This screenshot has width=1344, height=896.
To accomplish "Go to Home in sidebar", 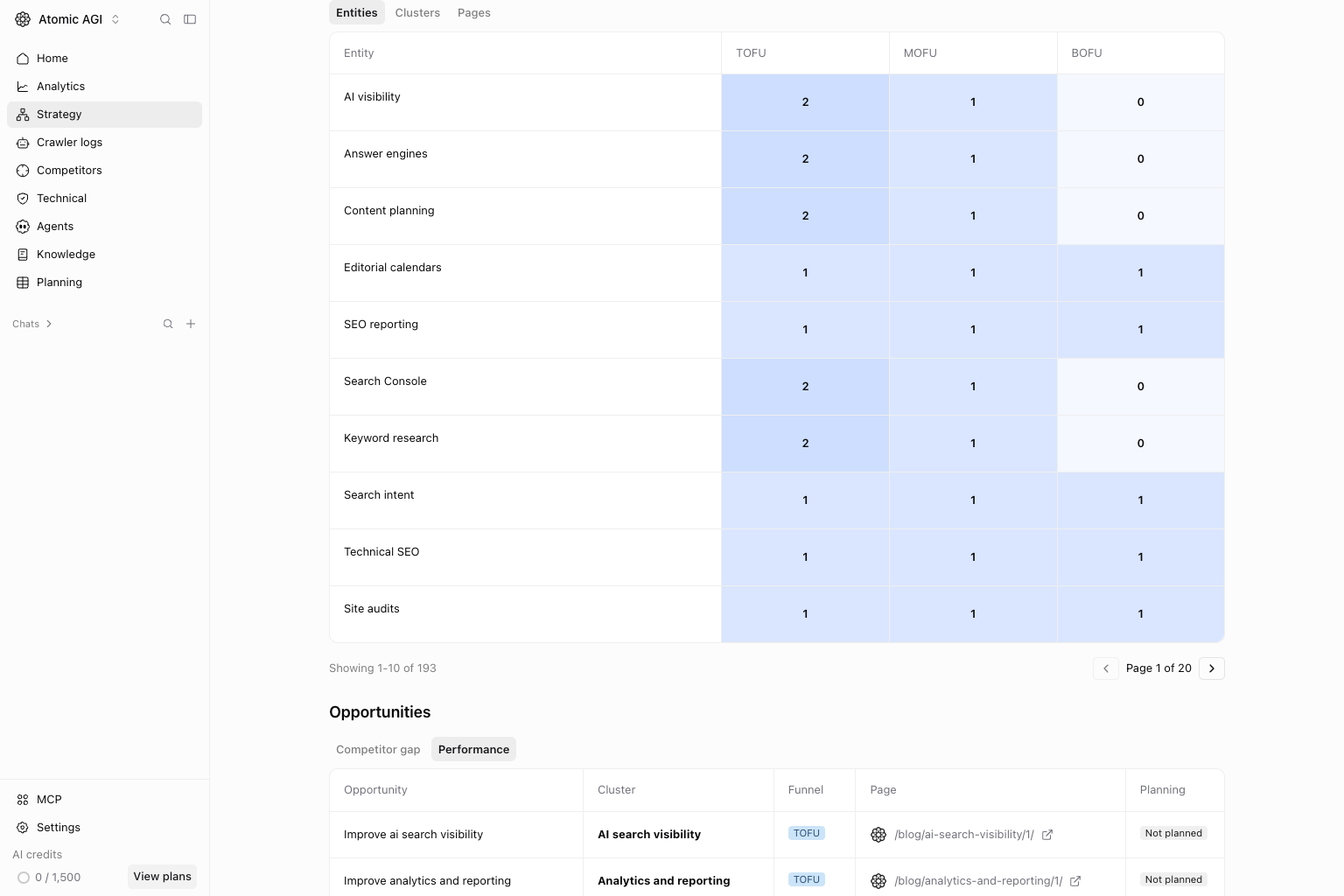I will (104, 59).
